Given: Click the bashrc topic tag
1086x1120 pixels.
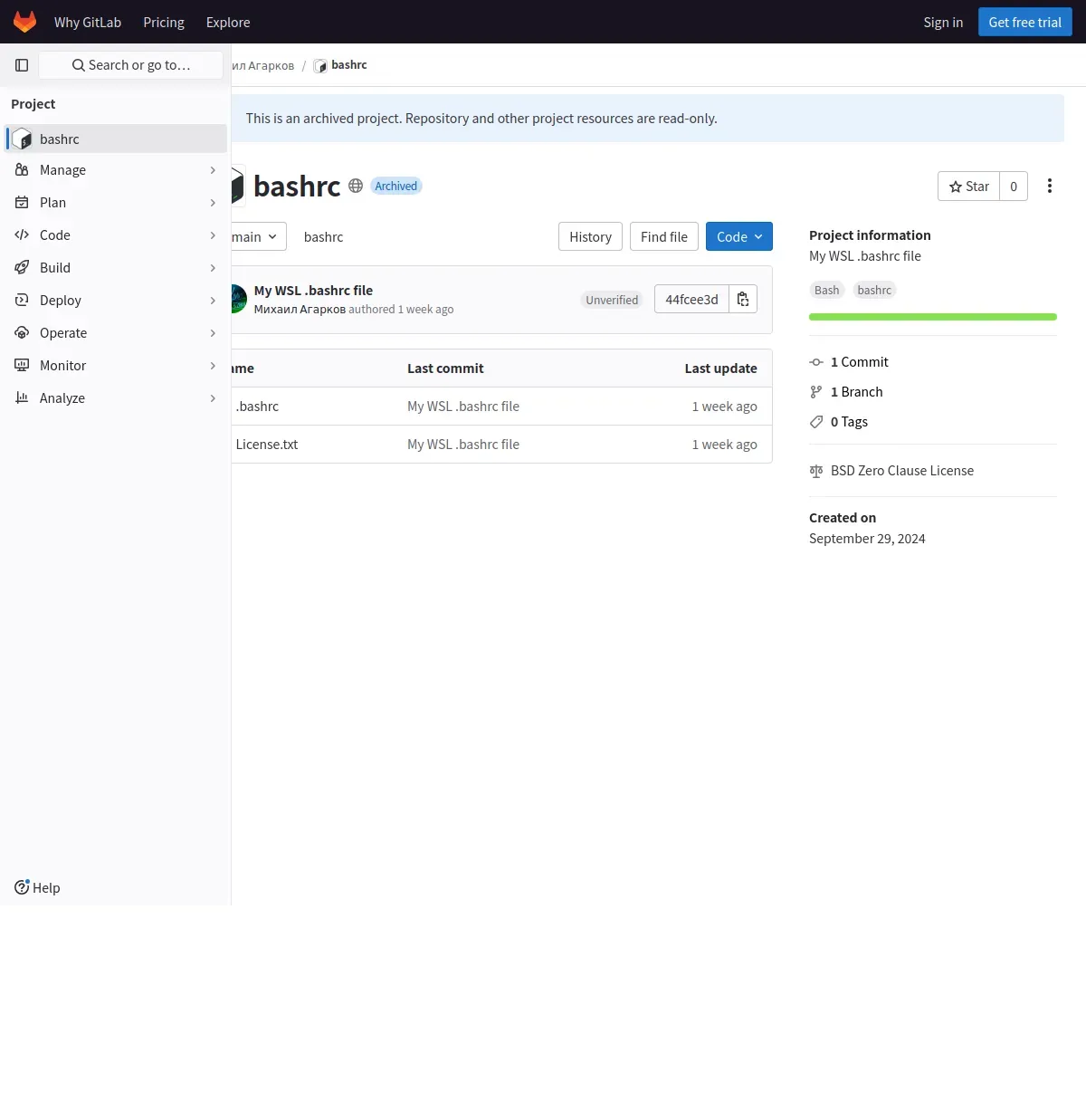Looking at the screenshot, I should coord(874,290).
